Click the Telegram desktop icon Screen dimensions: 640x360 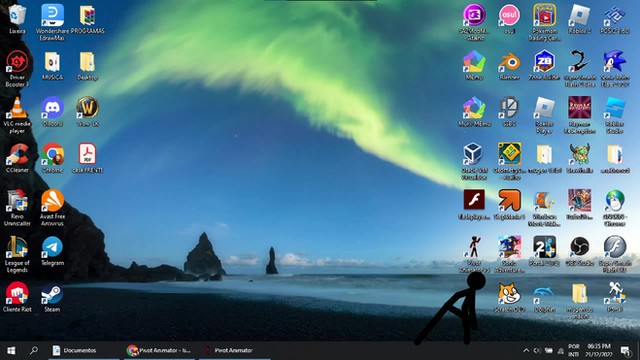tap(52, 251)
